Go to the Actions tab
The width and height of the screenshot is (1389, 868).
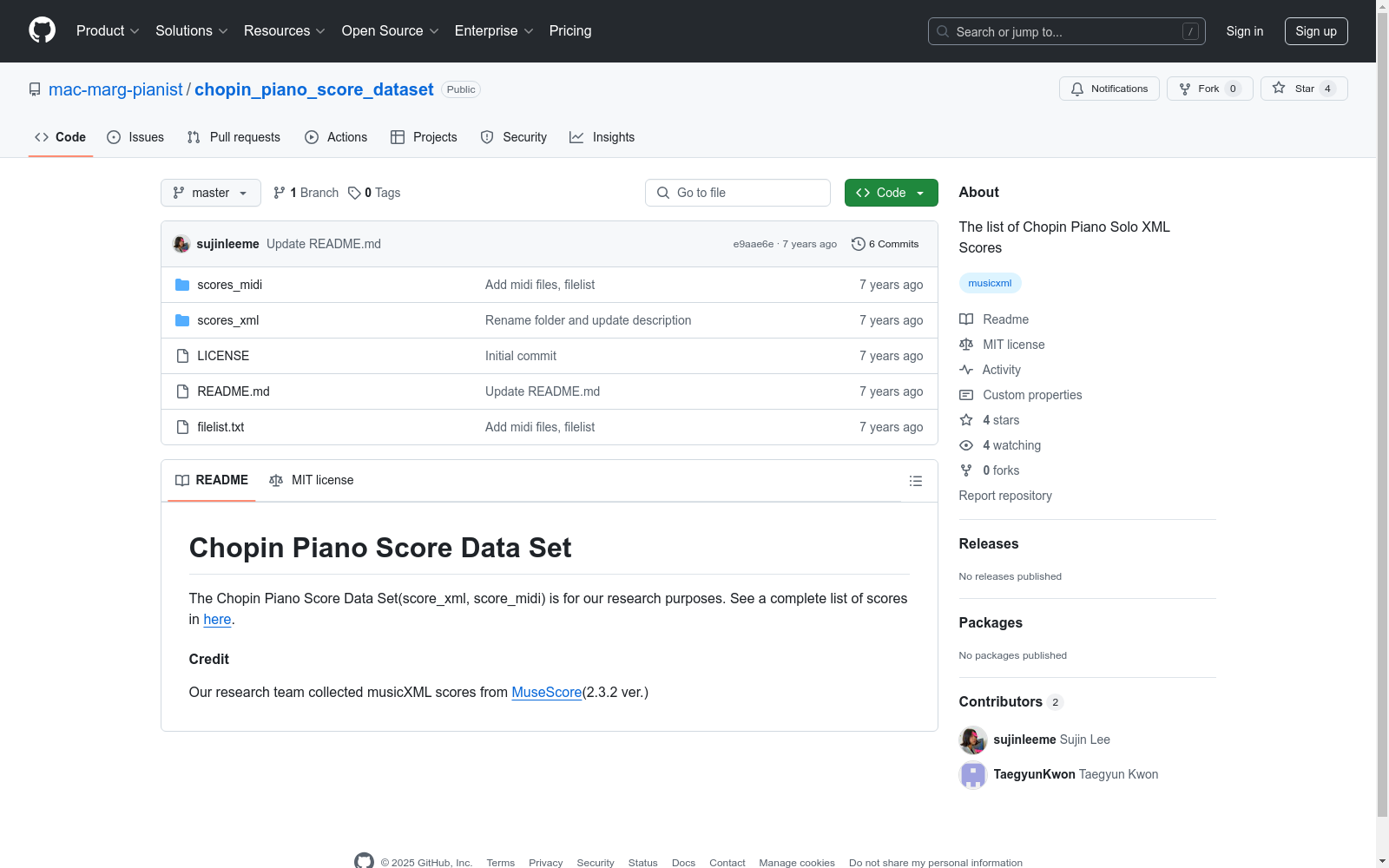[x=336, y=137]
